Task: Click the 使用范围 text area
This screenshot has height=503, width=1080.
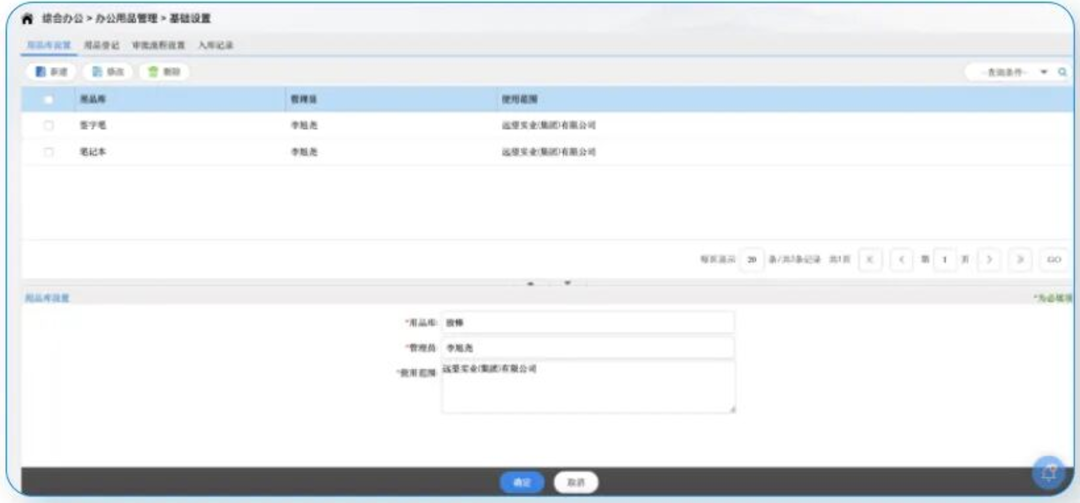Action: click(x=588, y=387)
